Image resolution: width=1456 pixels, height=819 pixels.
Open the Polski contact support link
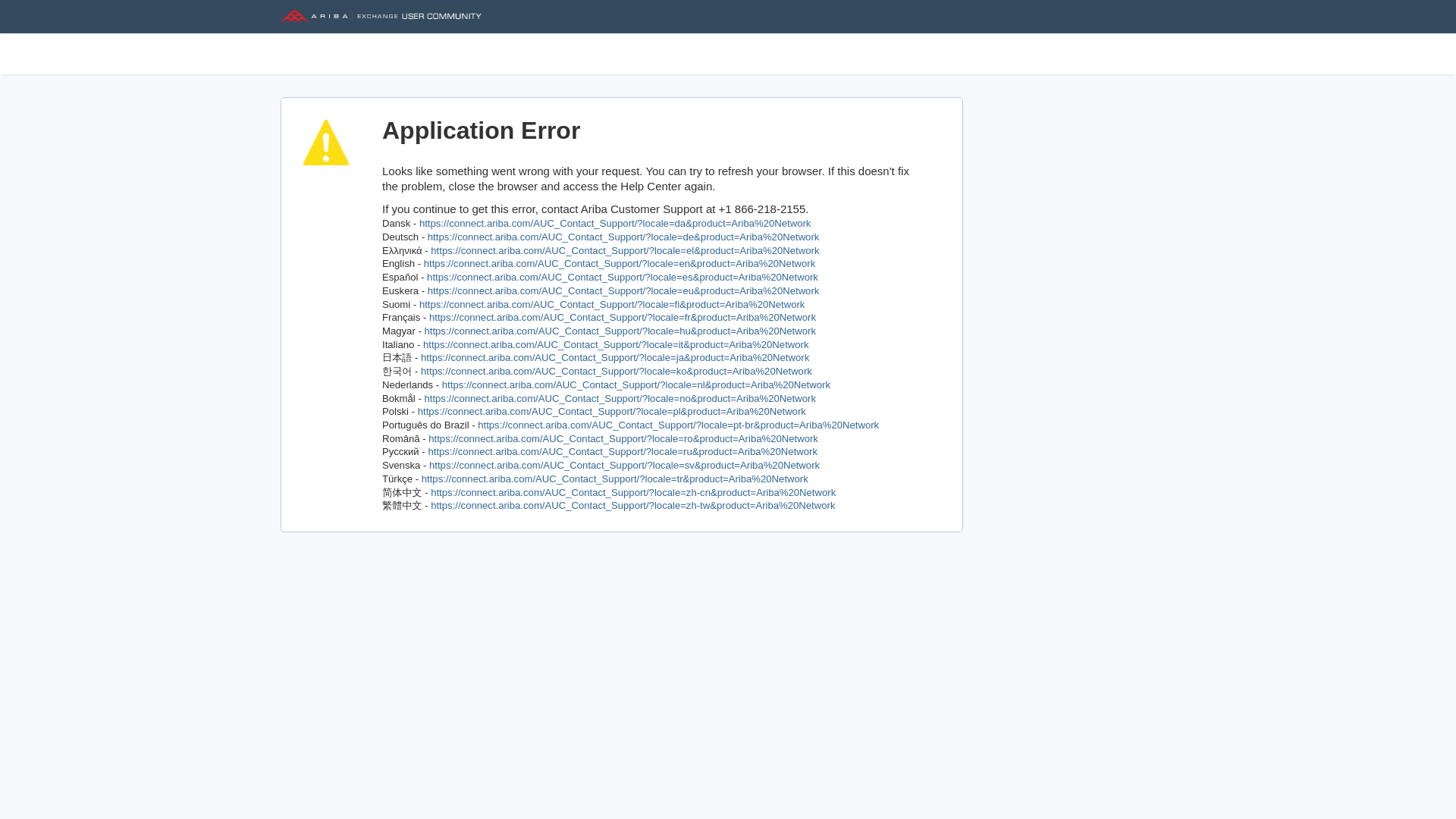coord(612,412)
